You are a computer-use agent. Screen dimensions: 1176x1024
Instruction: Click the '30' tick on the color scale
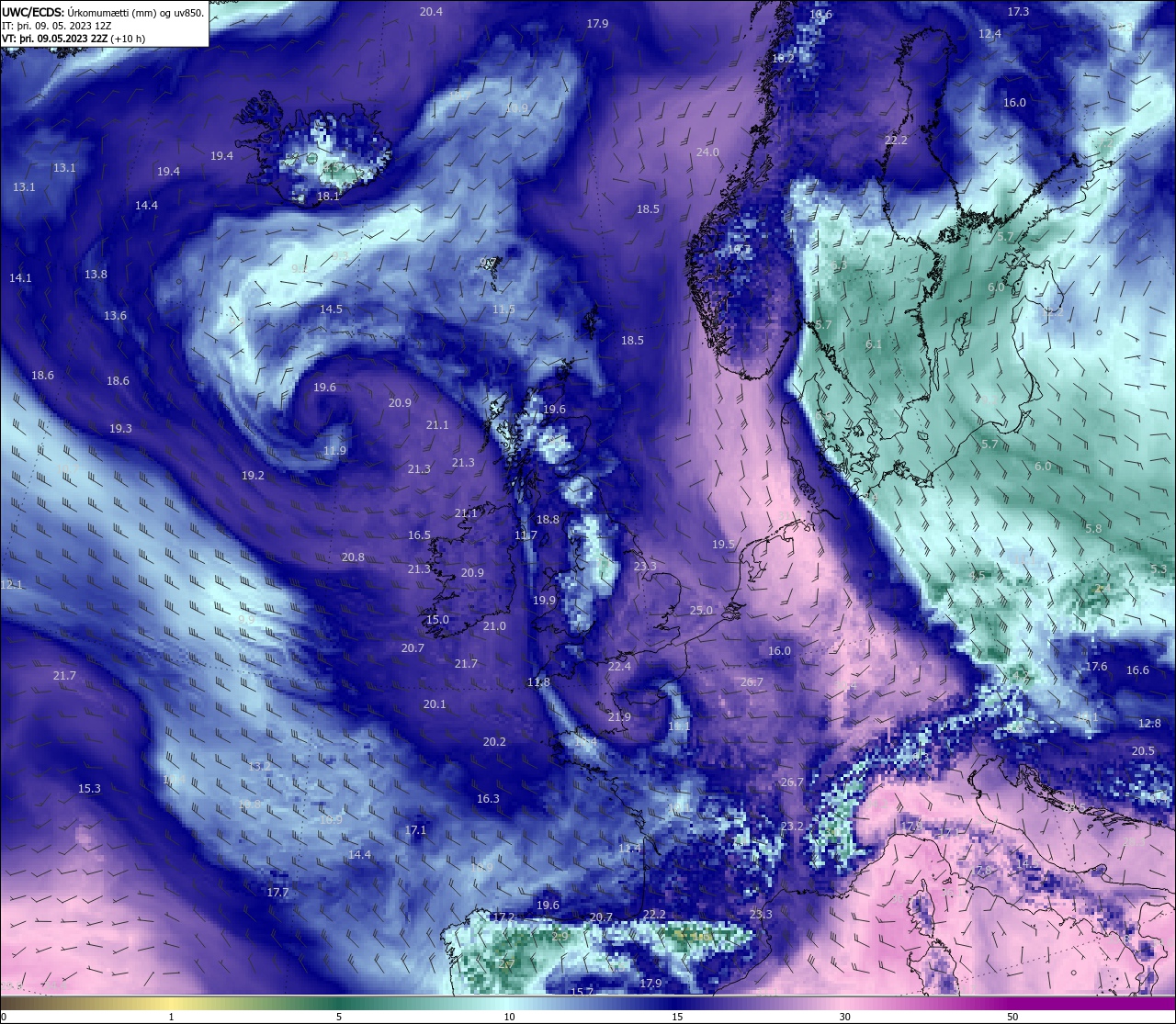pos(844,1017)
